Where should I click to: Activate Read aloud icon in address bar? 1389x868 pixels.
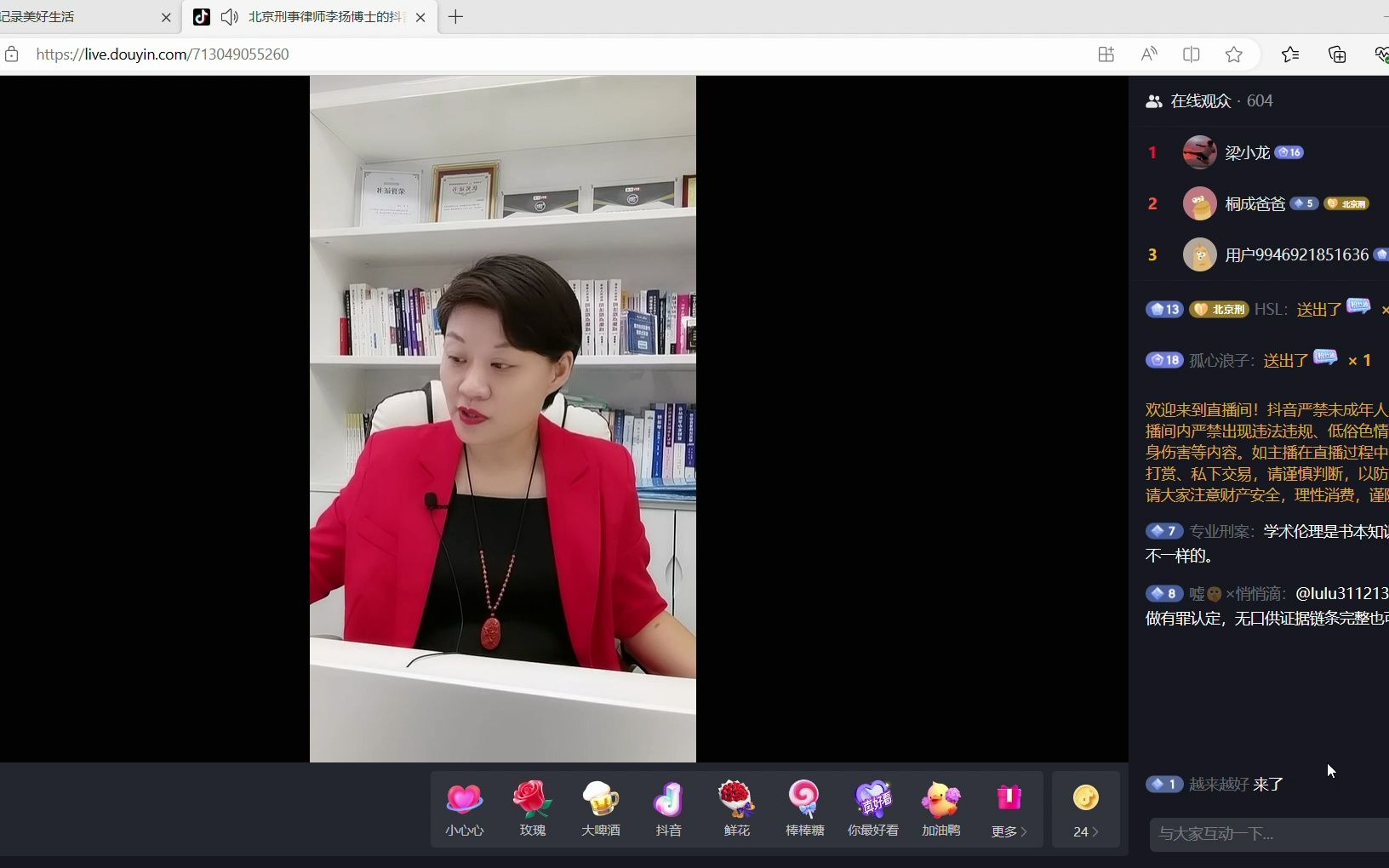click(x=1149, y=54)
